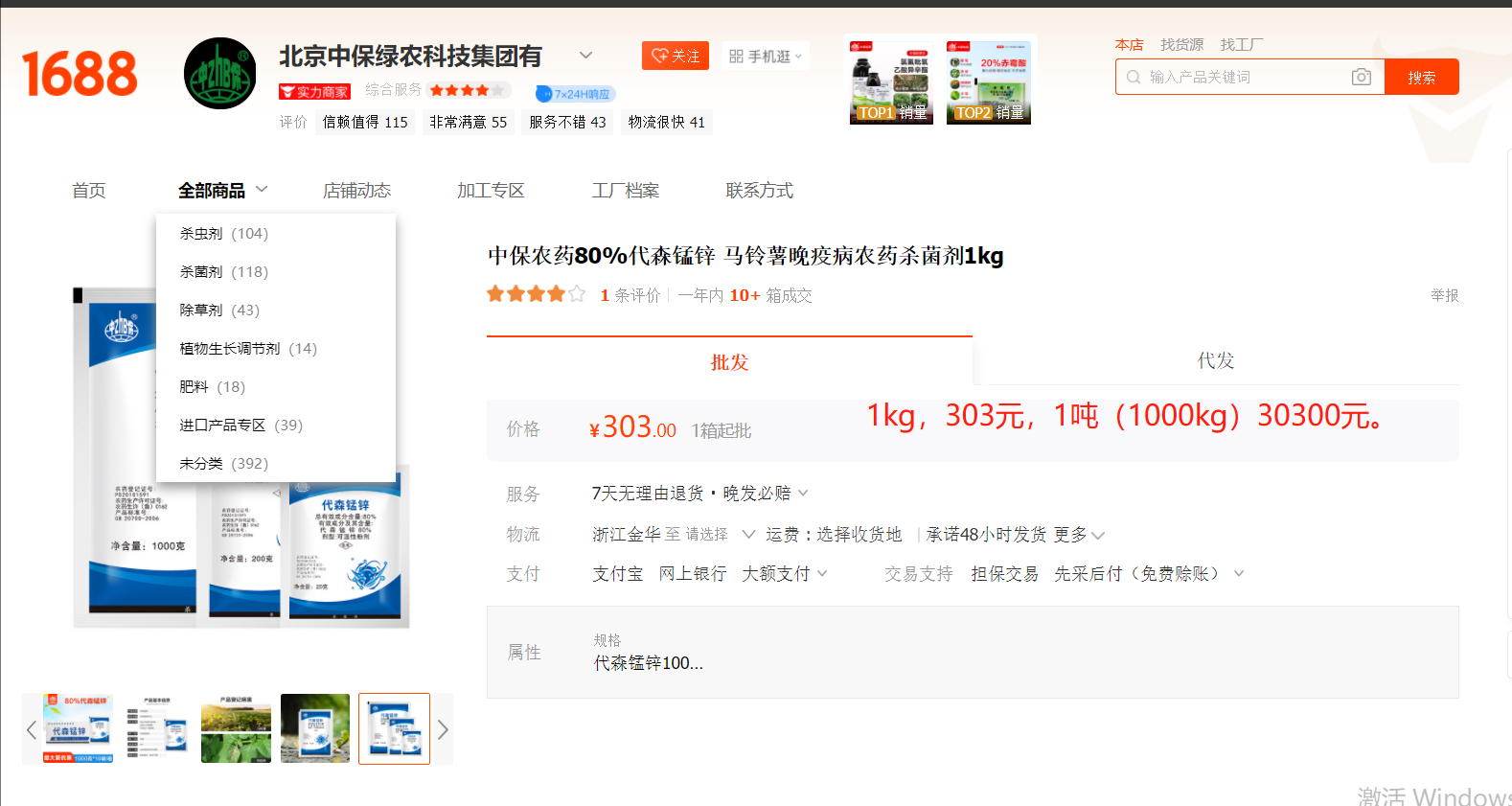The height and width of the screenshot is (806, 1512).
Task: Select the fifth highlighted package thumbnail
Action: tap(394, 729)
